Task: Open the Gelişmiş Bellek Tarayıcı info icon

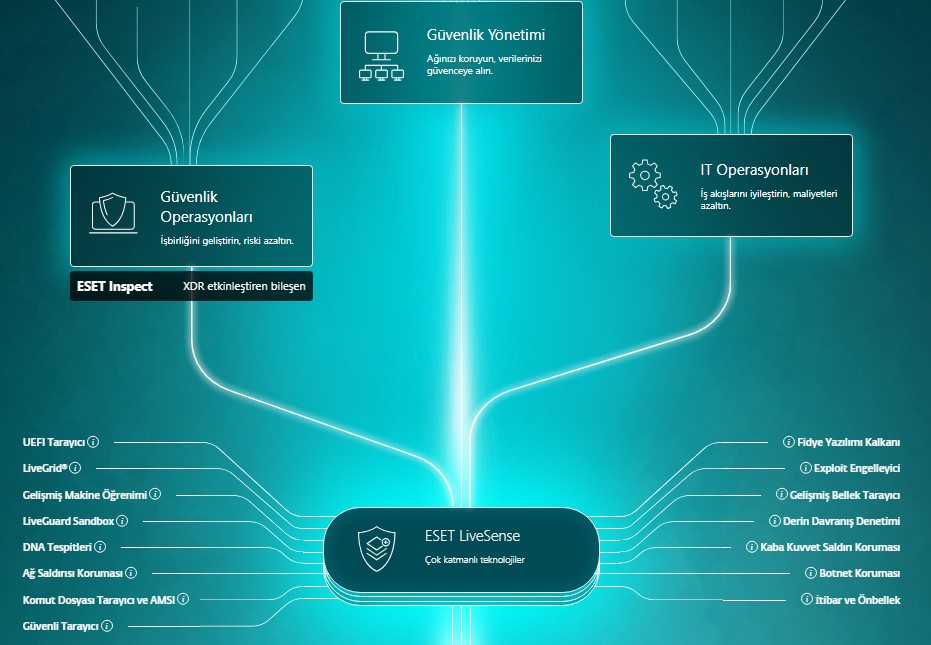Action: coord(781,494)
